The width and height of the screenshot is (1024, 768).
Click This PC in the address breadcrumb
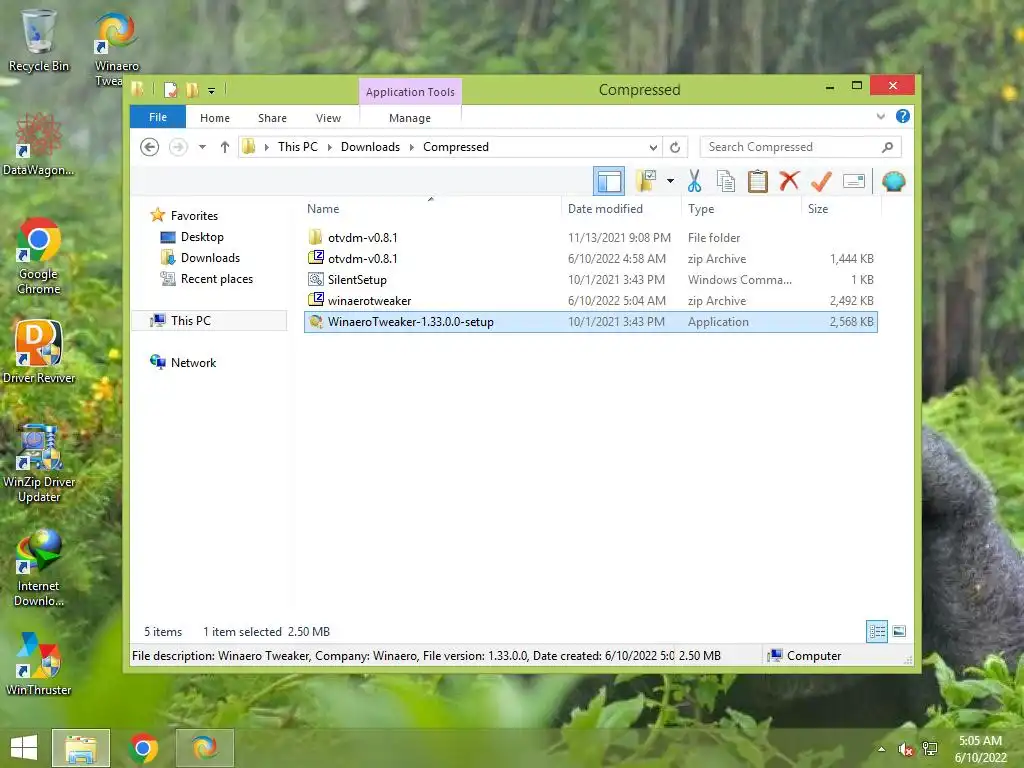[x=298, y=147]
